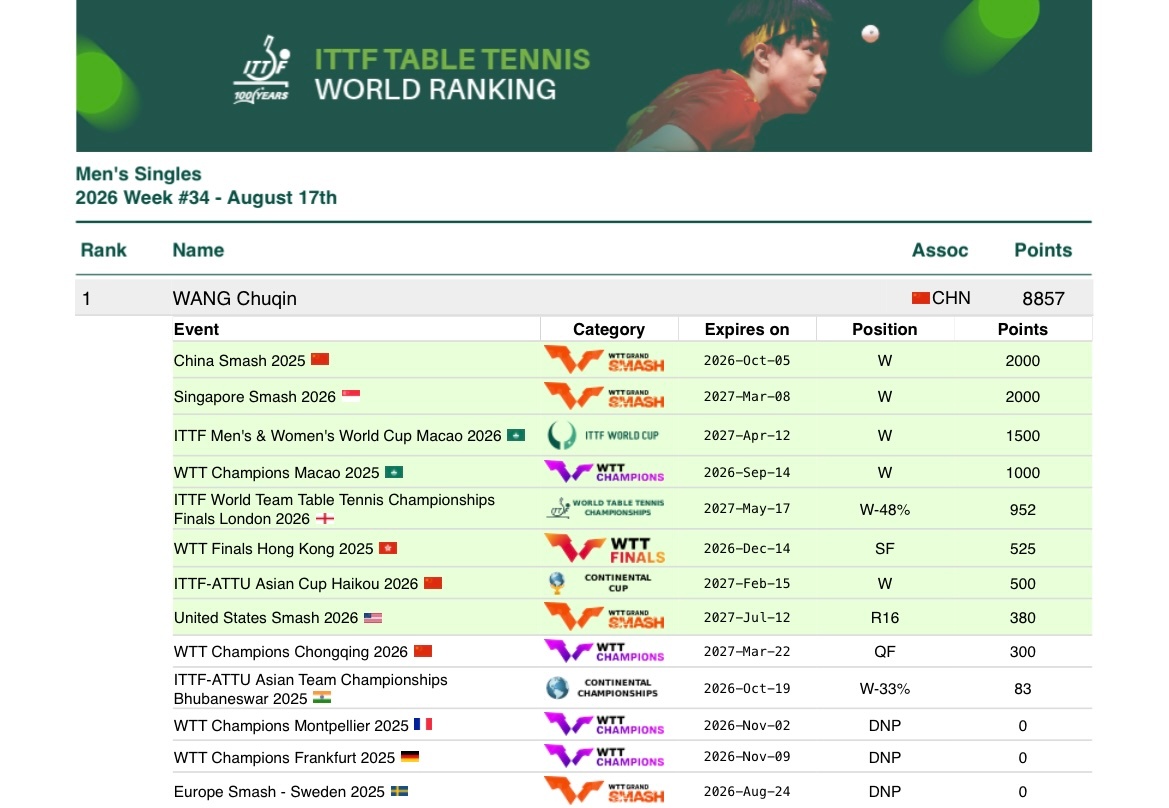Click the WTT Champions Frankfurt 2025 event name
This screenshot has width=1169, height=808.
pos(284,757)
